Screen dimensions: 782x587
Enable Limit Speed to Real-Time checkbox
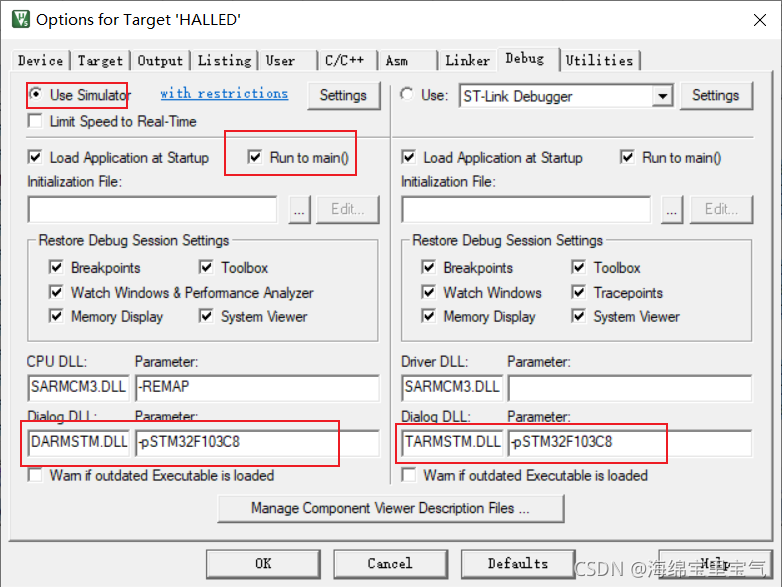35,121
